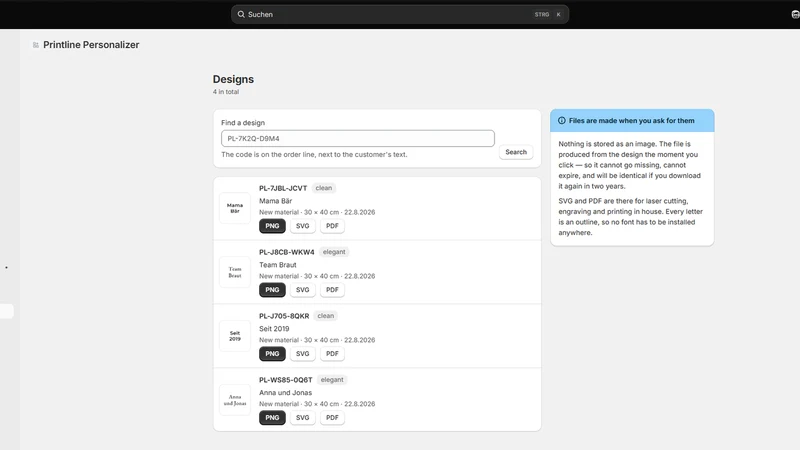Focus the Suchen search bar
The image size is (800, 450).
pos(400,14)
